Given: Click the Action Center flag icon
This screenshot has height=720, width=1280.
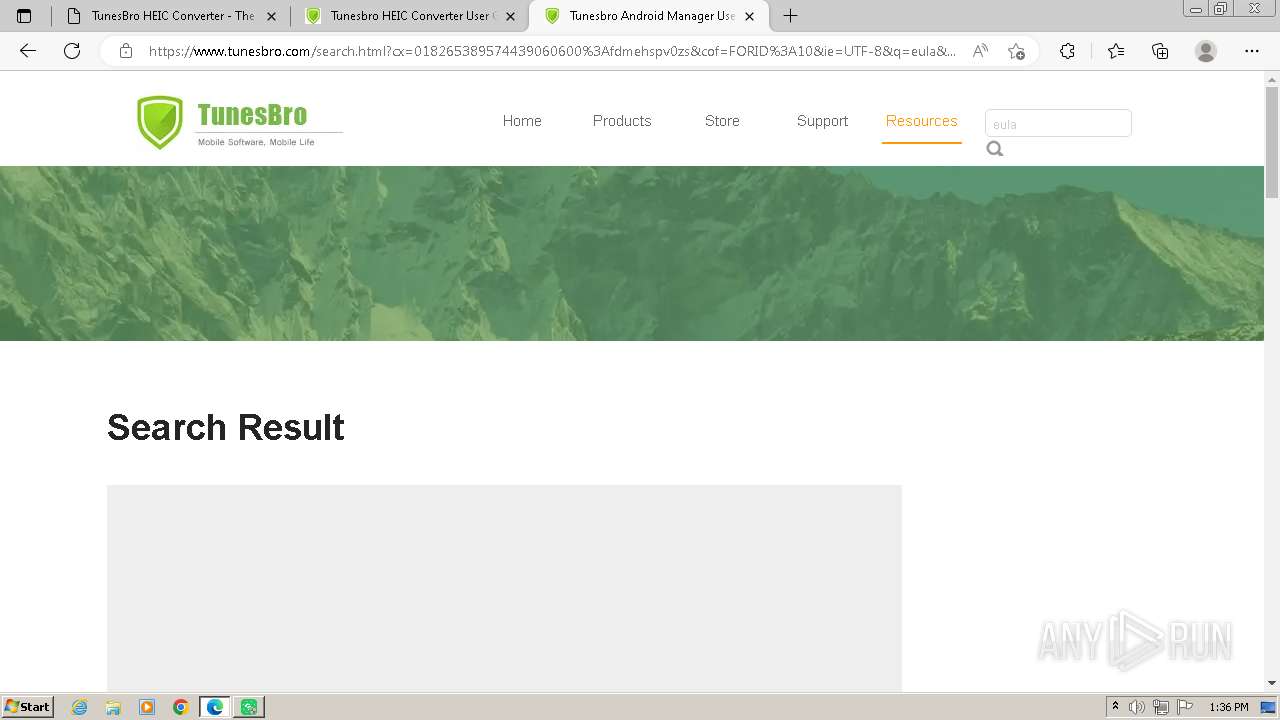Looking at the screenshot, I should pyautogui.click(x=1185, y=707).
